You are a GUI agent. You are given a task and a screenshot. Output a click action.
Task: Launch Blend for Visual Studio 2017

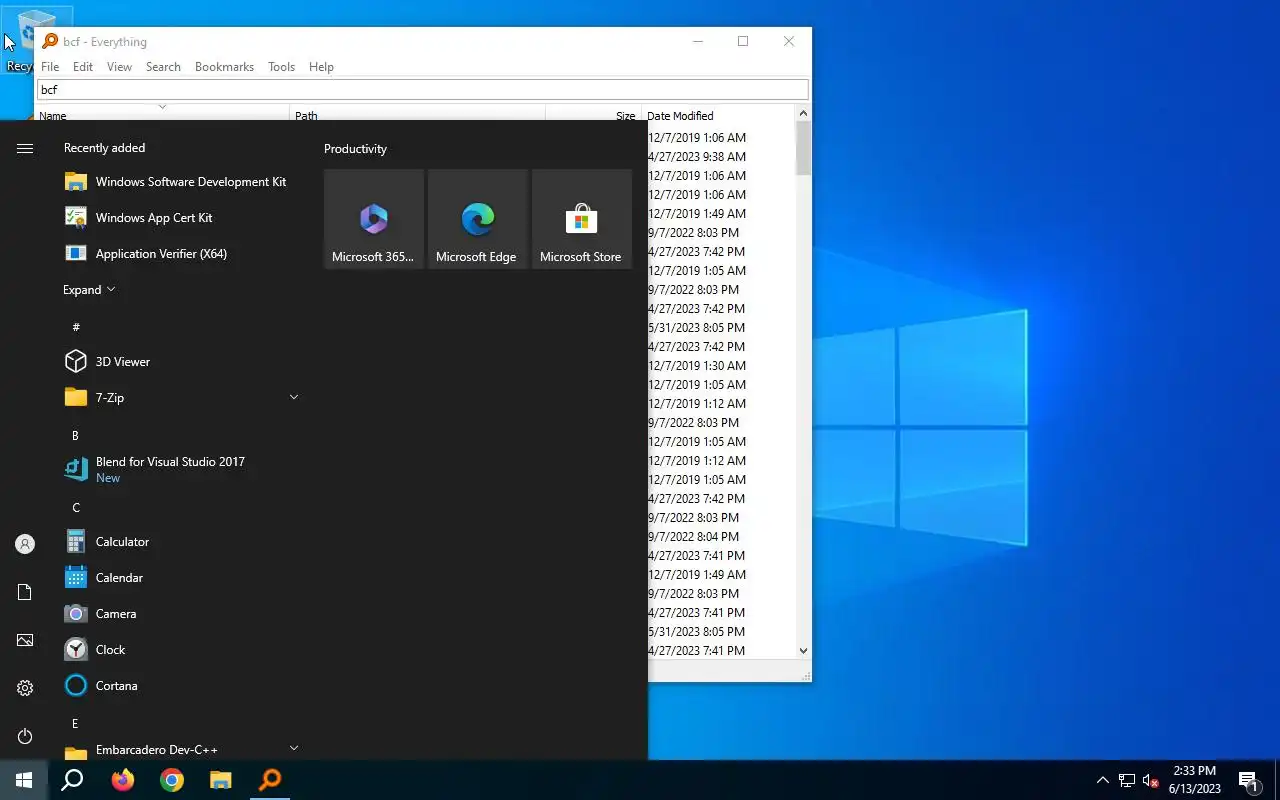(180, 470)
